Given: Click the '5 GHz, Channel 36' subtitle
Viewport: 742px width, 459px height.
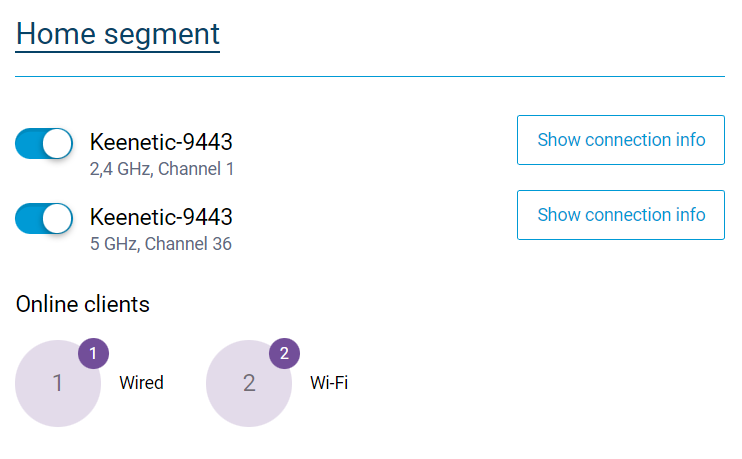Looking at the screenshot, I should (161, 244).
